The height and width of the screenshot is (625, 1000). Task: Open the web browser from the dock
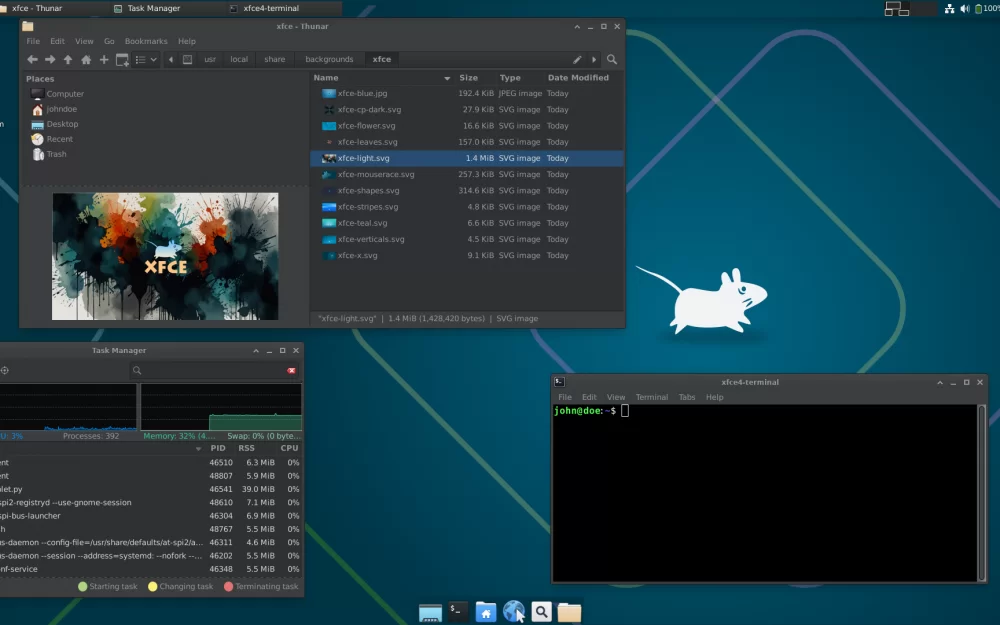pos(514,611)
